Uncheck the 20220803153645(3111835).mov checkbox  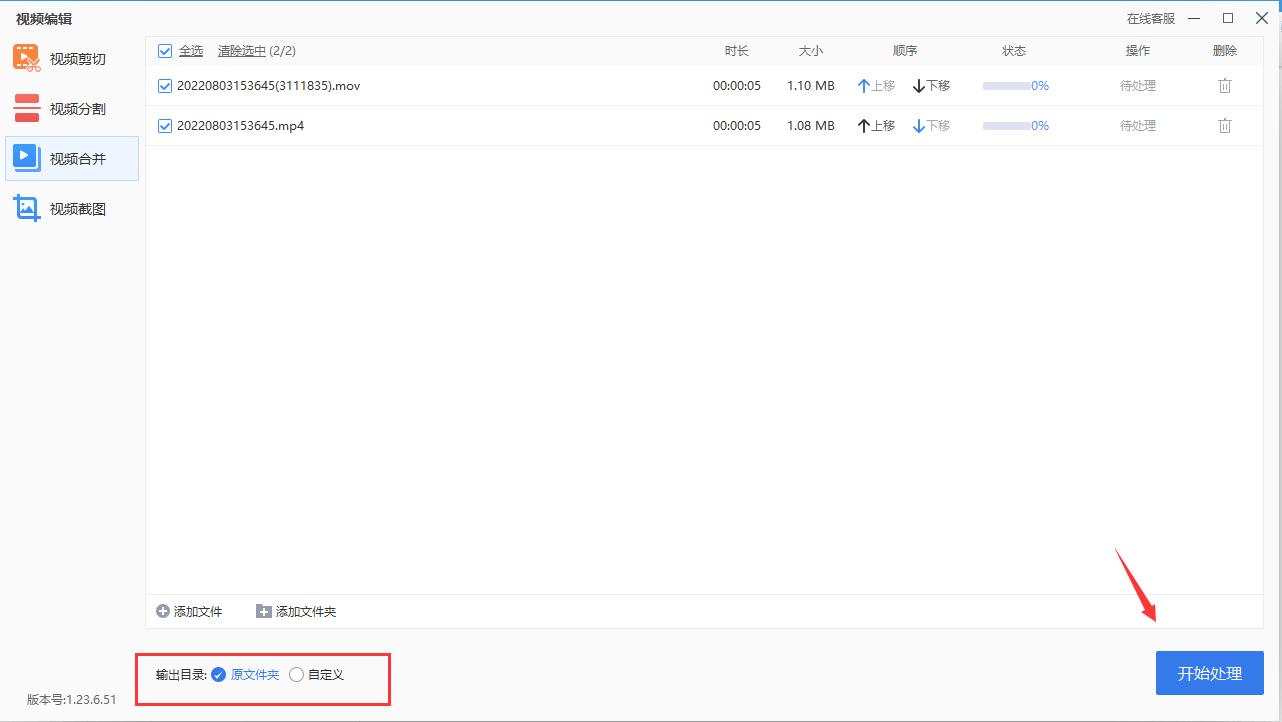pyautogui.click(x=165, y=86)
